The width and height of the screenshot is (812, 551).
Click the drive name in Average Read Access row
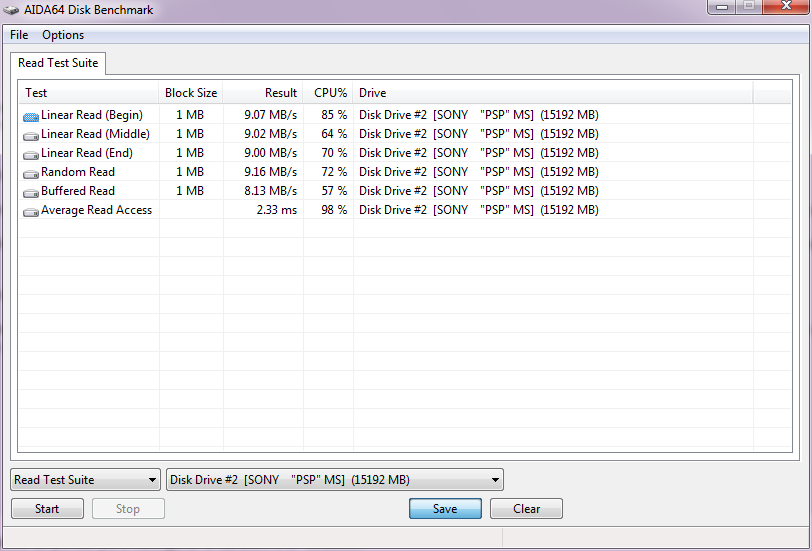click(478, 210)
